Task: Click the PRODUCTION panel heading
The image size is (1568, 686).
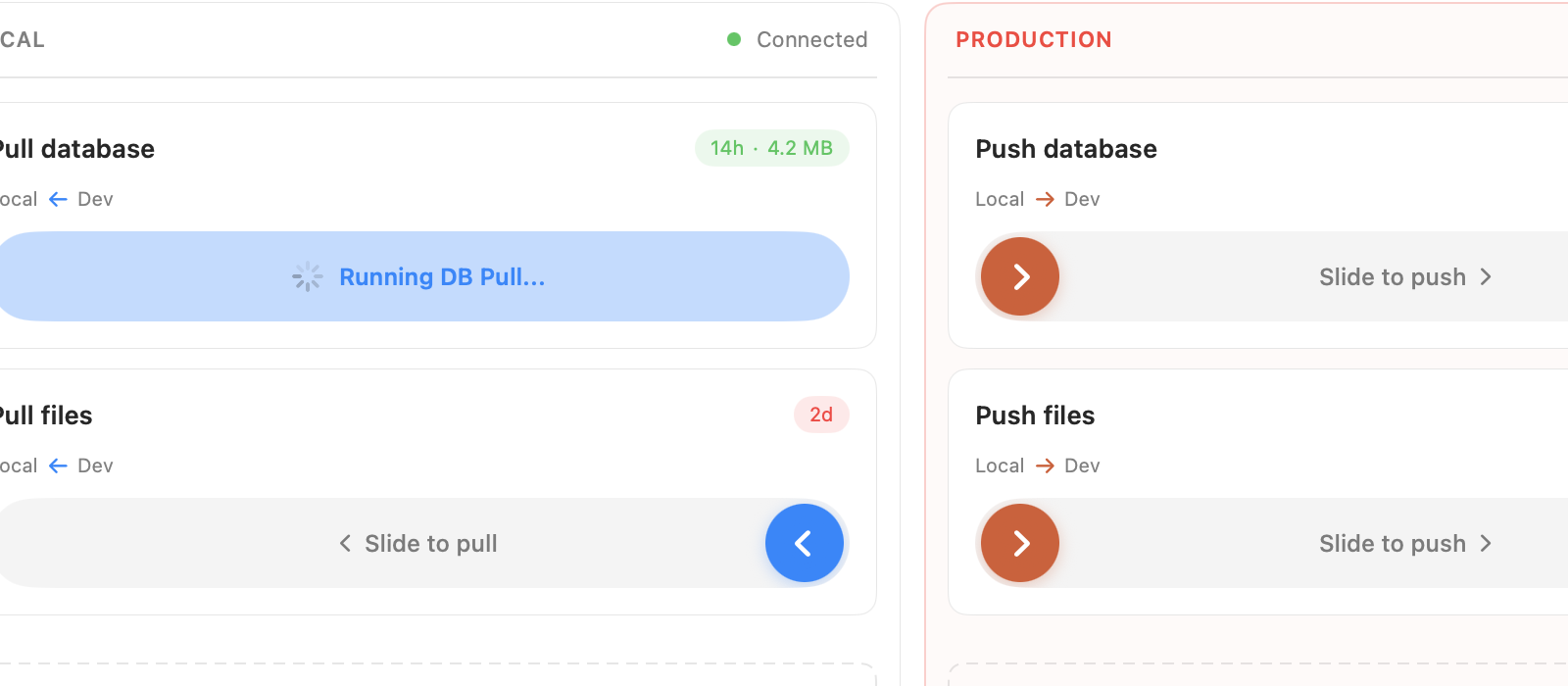Action: (1034, 39)
